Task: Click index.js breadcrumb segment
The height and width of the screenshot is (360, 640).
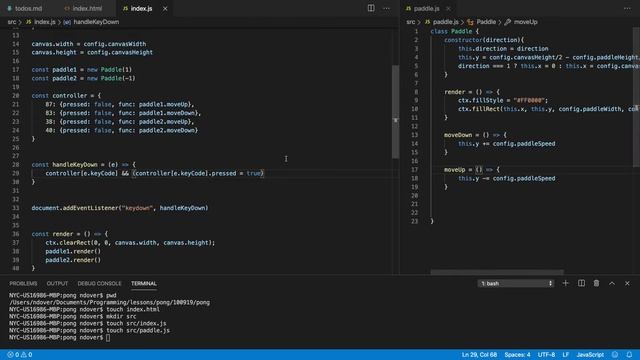Action: [x=44, y=22]
